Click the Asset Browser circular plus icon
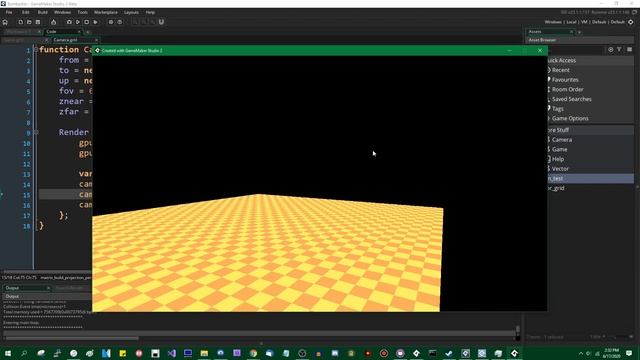640x360 pixels. point(611,49)
